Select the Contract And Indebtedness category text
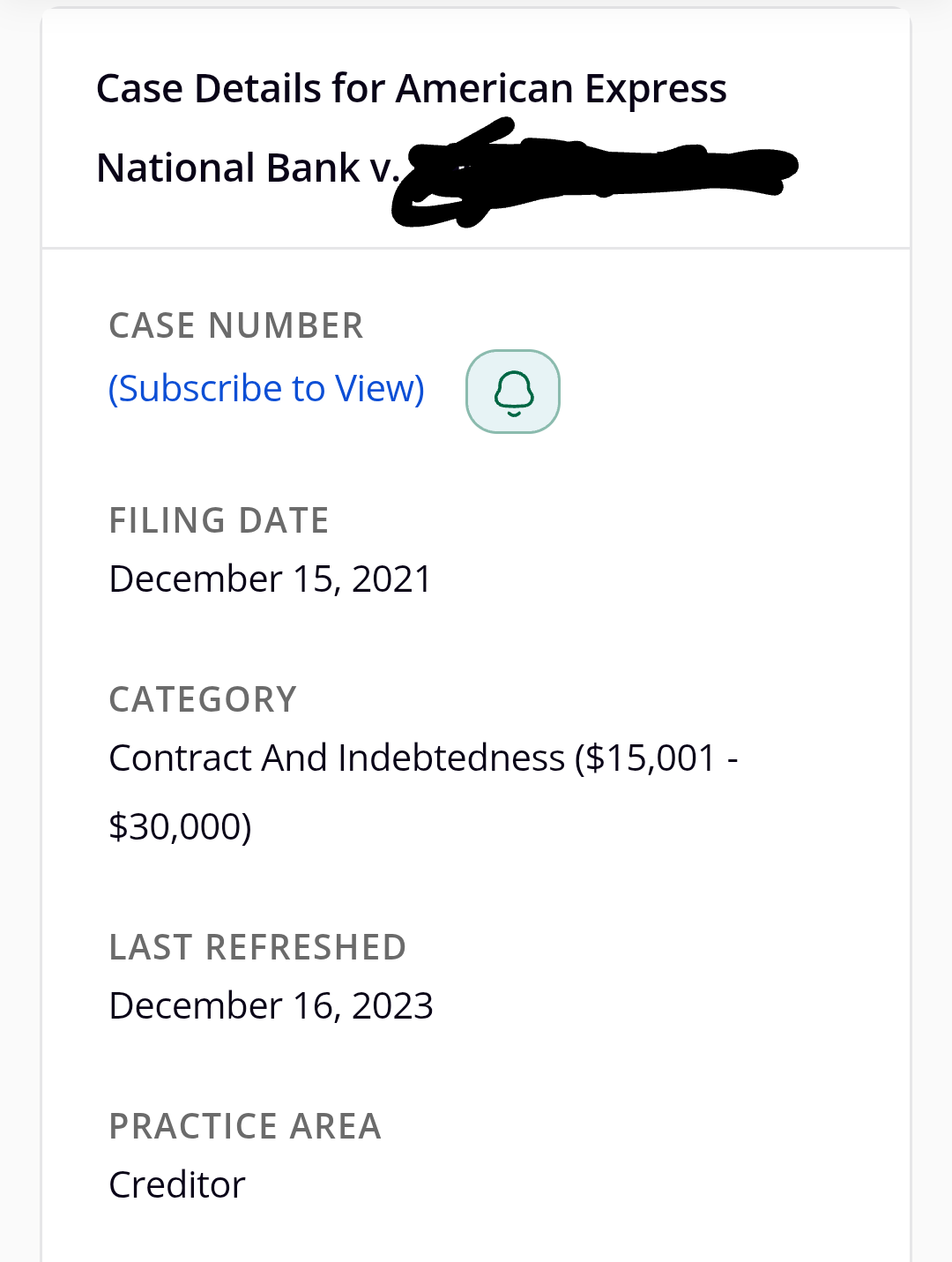This screenshot has width=952, height=1262. tap(337, 758)
